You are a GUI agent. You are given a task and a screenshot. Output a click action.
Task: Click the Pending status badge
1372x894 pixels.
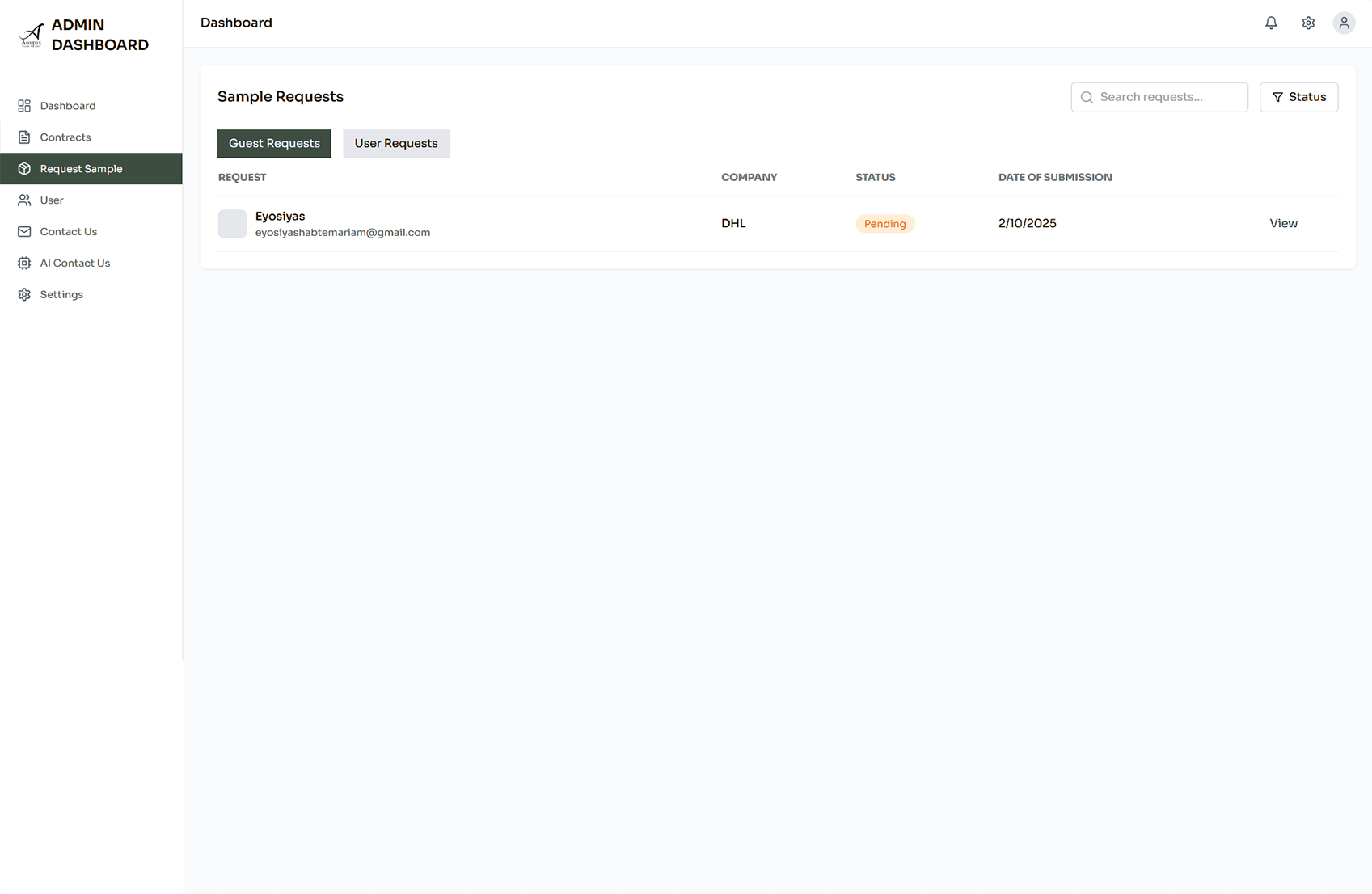[x=884, y=224]
